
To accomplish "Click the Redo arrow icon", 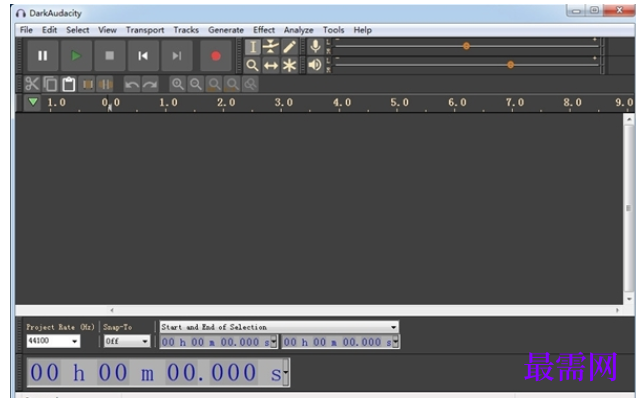I will point(150,84).
